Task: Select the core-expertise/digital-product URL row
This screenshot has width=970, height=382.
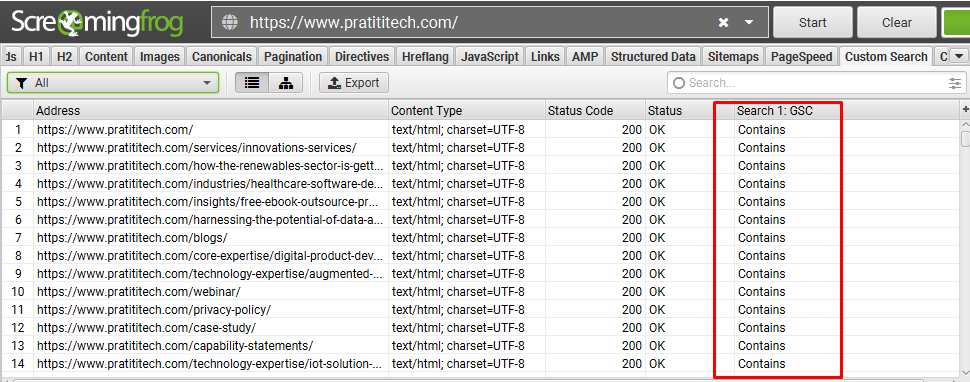Action: pyautogui.click(x=210, y=255)
